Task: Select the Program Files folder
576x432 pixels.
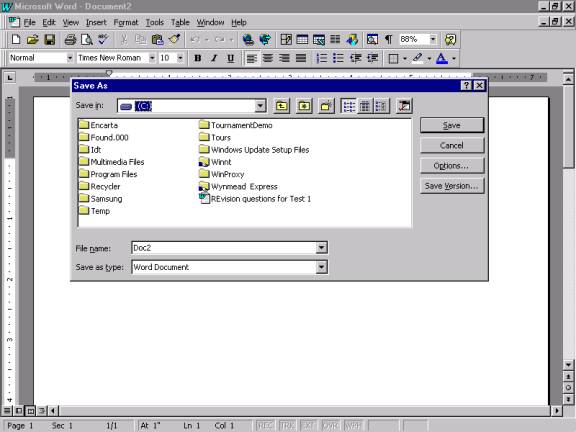Action: click(108, 174)
